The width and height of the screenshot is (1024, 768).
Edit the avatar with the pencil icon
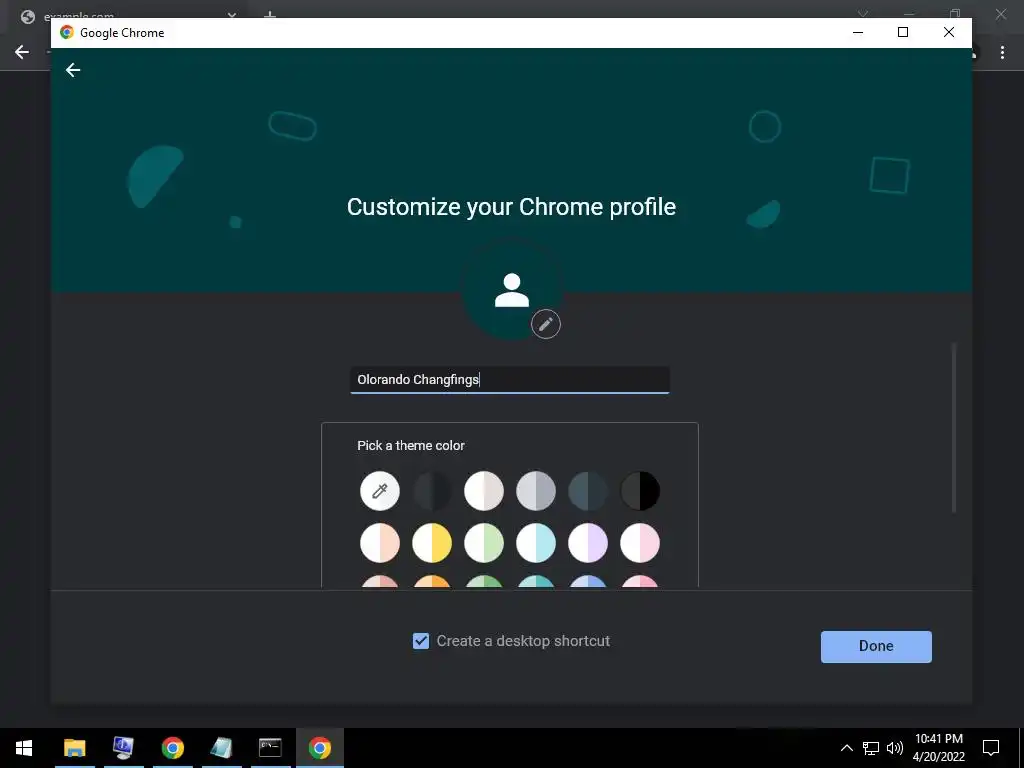pos(546,324)
